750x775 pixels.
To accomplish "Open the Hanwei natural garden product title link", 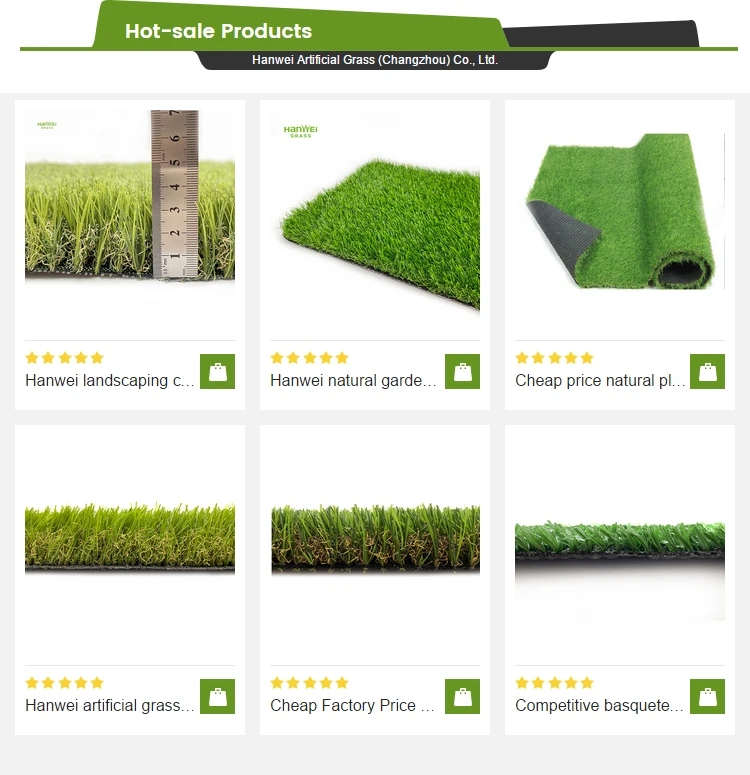I will [353, 381].
